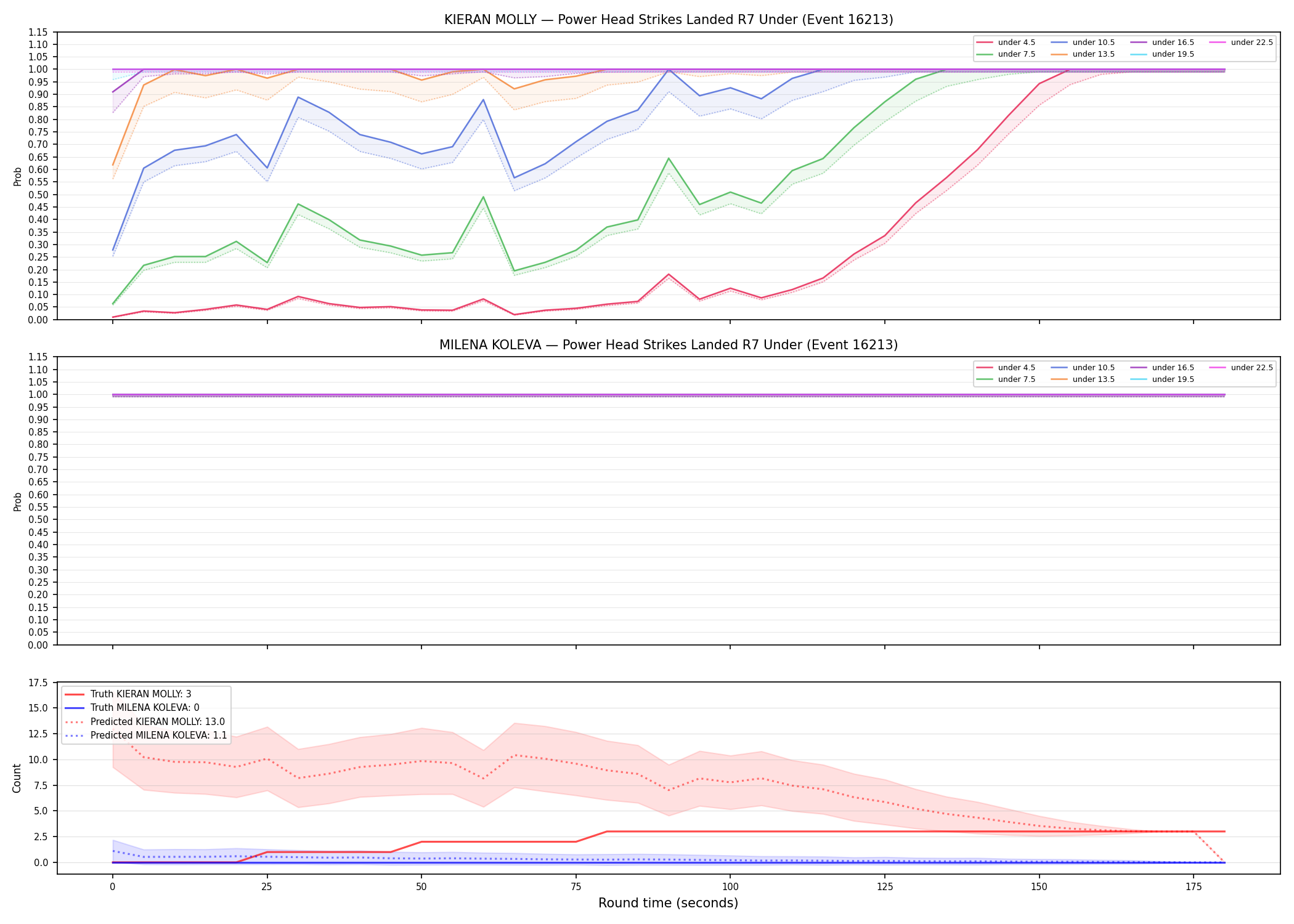Click the x-axis tick label "175"
Screen dimensions: 1294x924
click(1194, 887)
